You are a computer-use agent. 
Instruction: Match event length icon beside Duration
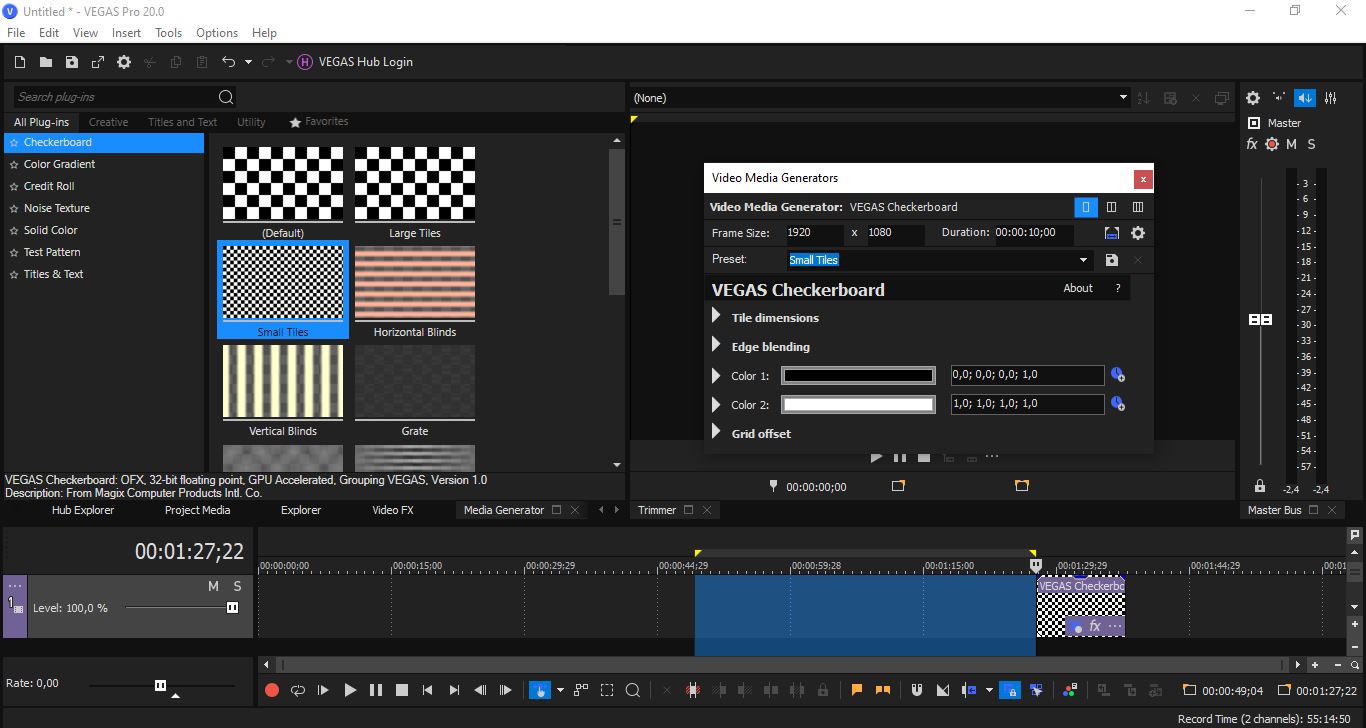1112,233
